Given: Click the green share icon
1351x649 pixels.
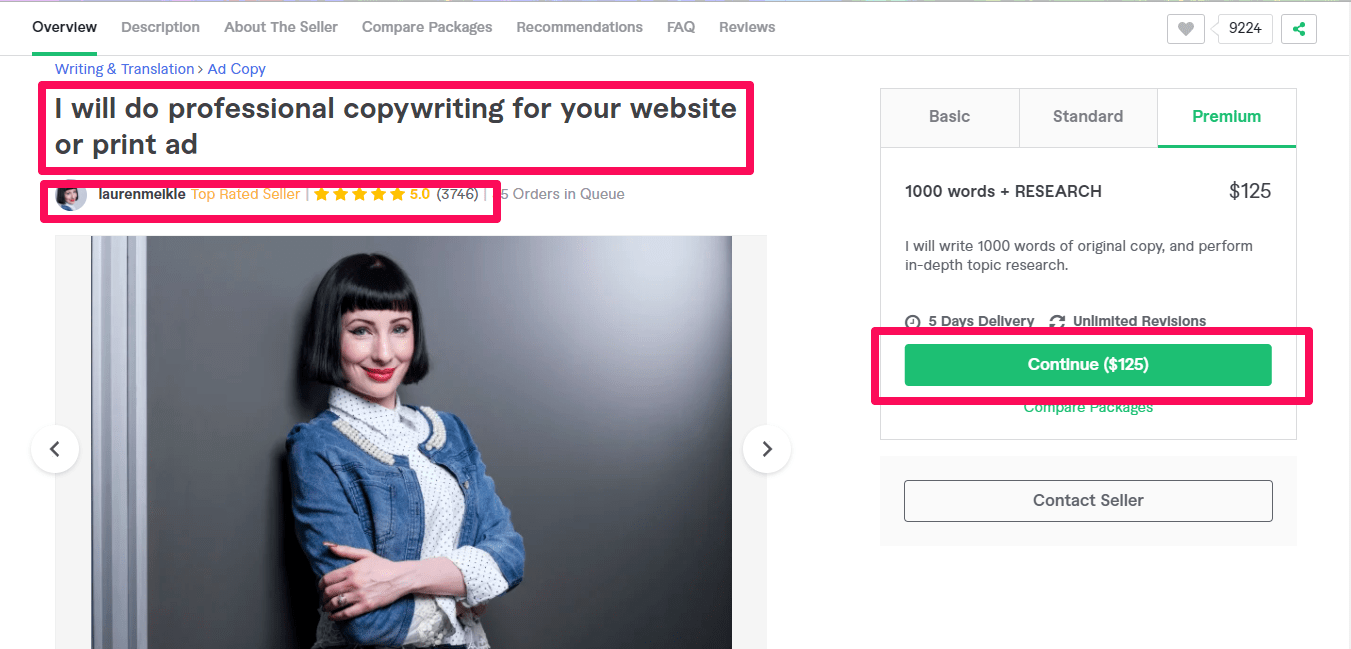Looking at the screenshot, I should point(1299,29).
